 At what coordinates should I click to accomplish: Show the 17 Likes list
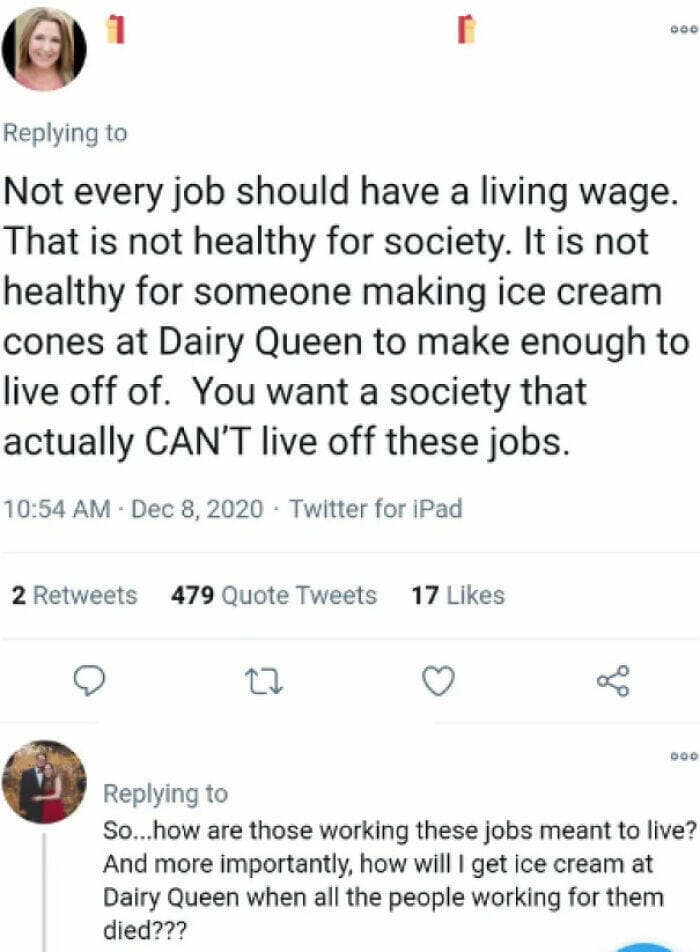point(458,596)
